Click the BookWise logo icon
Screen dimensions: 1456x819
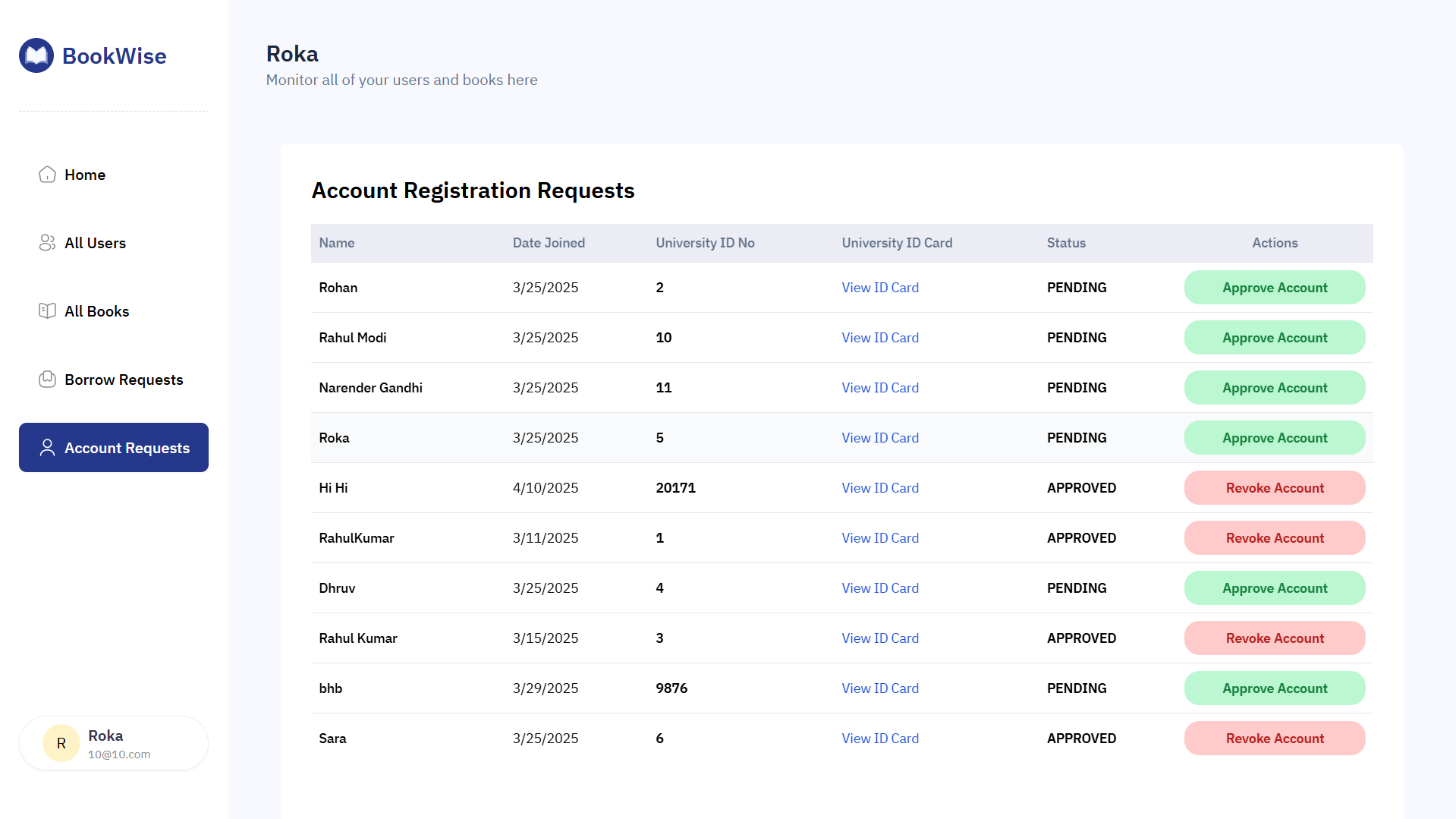(x=36, y=55)
